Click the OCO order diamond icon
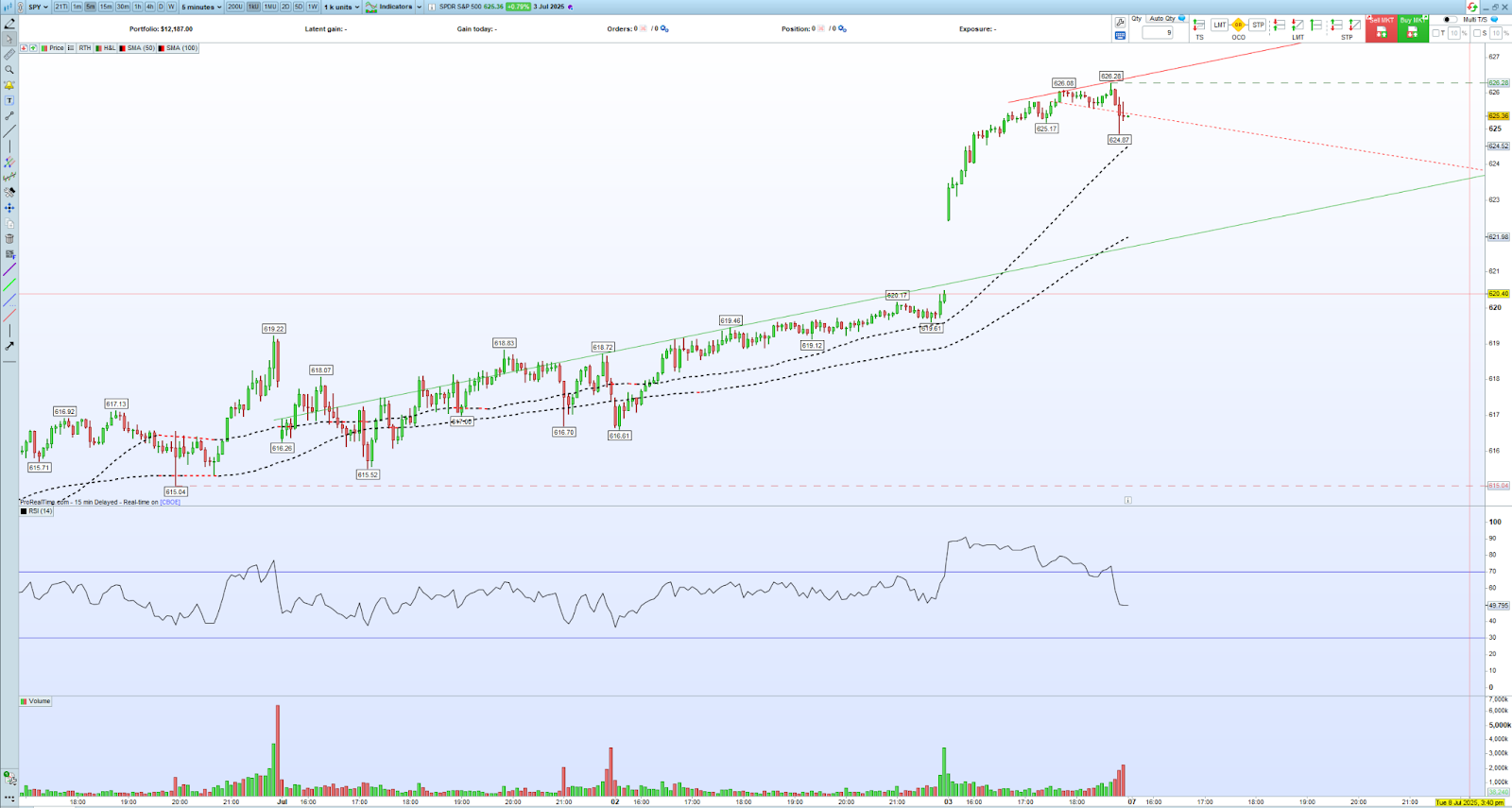Screen dimensions: 1512x808 (1238, 26)
